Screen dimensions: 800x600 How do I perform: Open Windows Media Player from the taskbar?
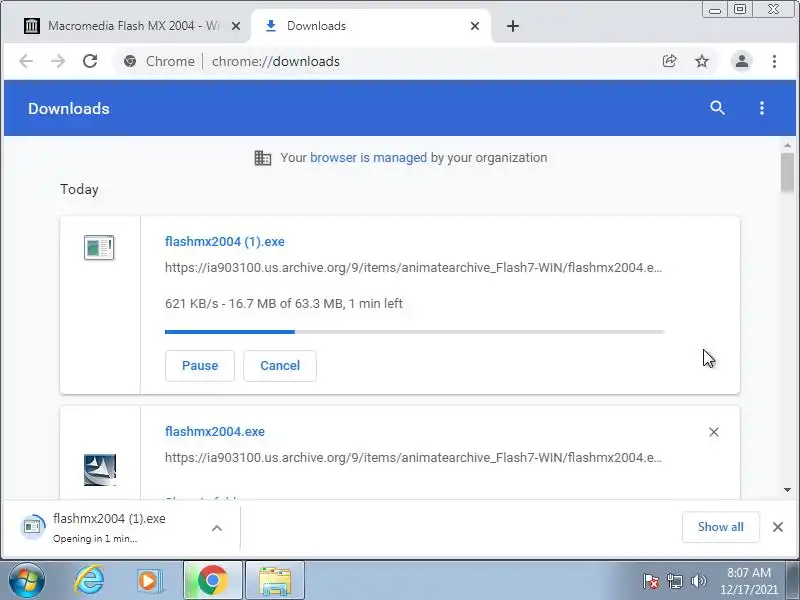(x=150, y=581)
